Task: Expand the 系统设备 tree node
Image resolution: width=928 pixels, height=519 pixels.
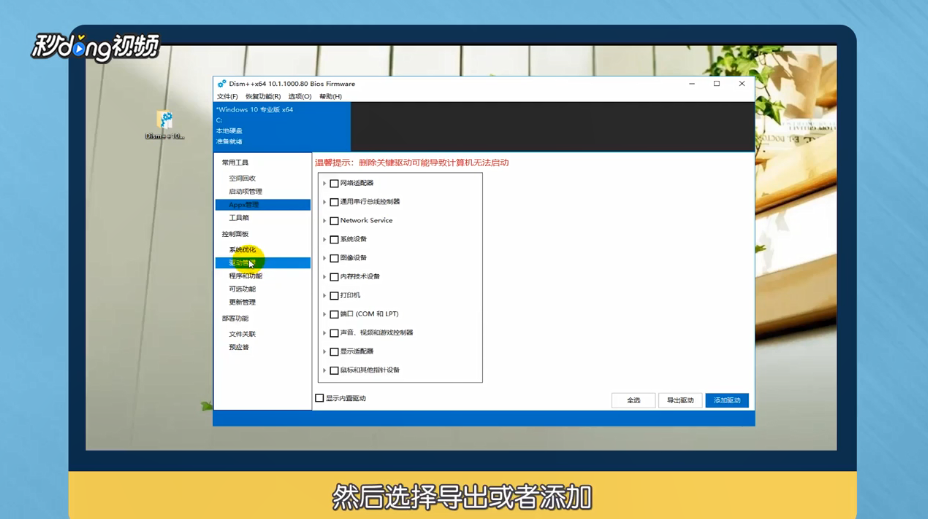Action: 324,240
